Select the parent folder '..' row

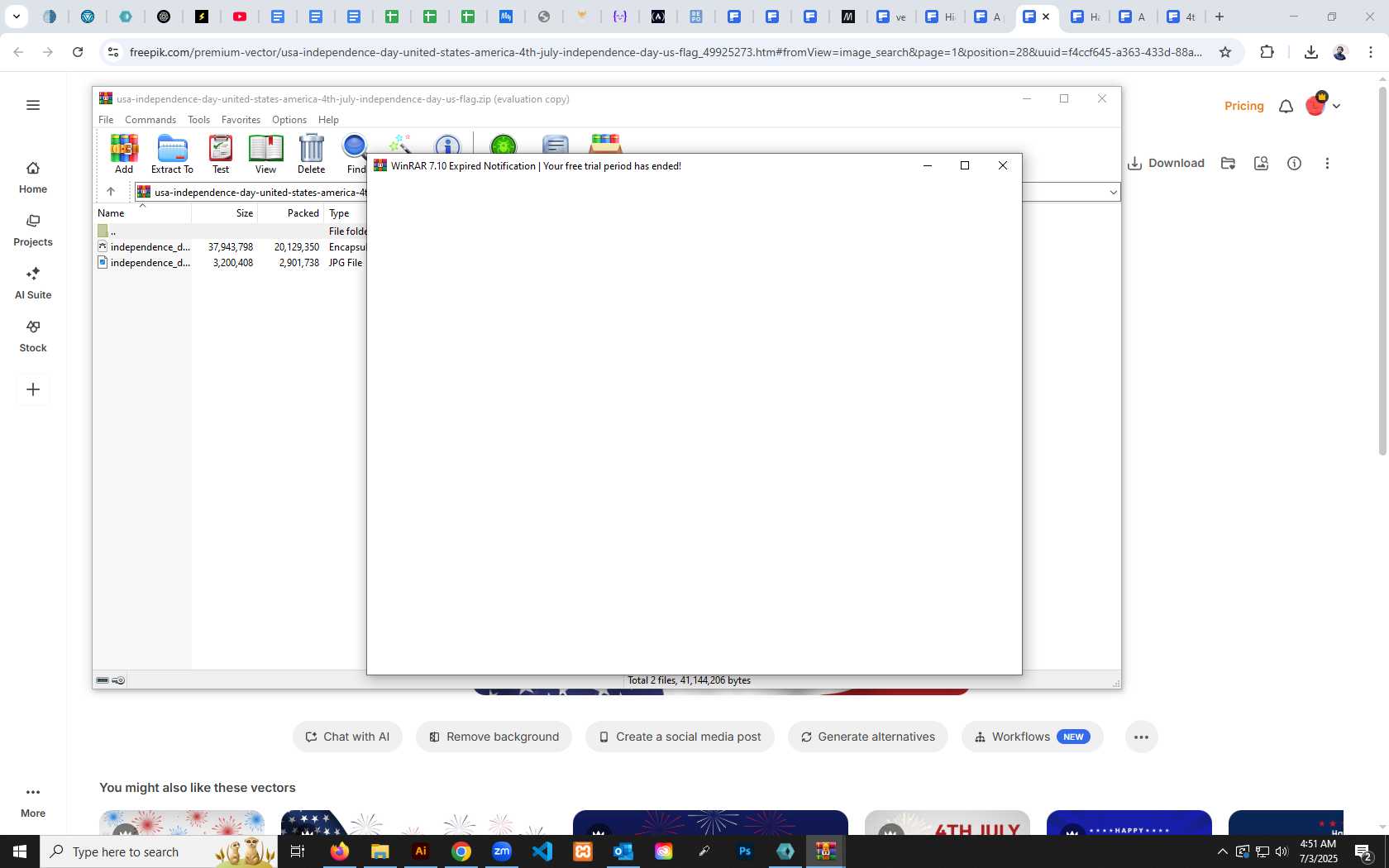pos(230,231)
